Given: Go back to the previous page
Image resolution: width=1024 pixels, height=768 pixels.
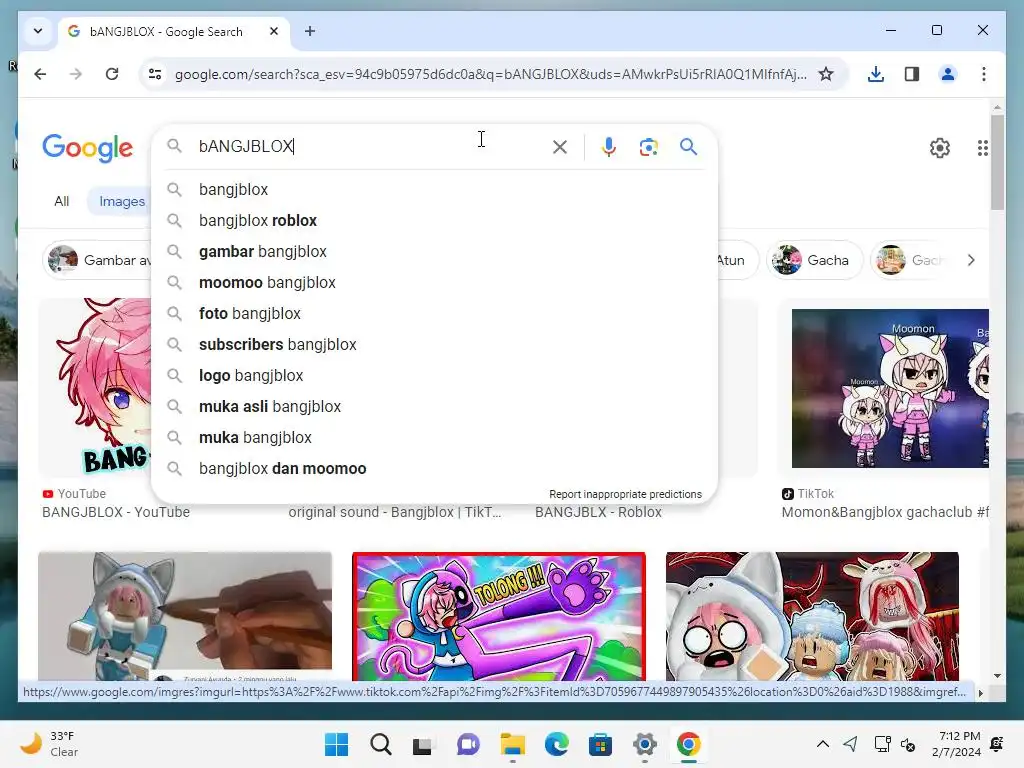Looking at the screenshot, I should coord(40,74).
